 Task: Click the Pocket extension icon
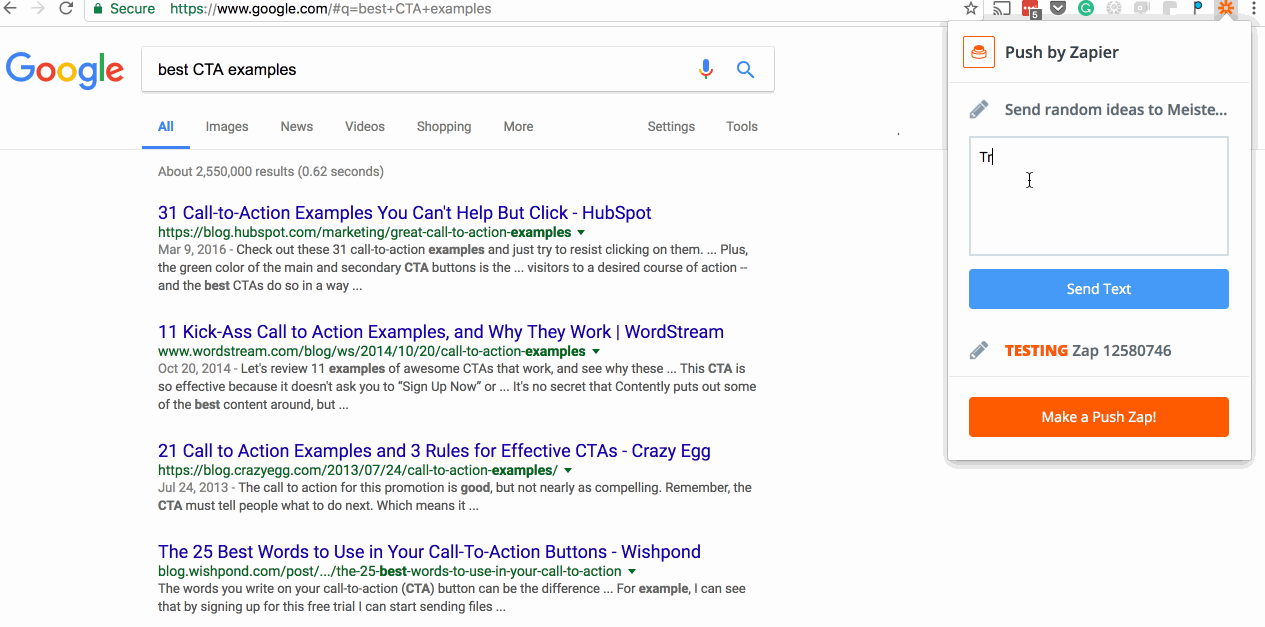pyautogui.click(x=1058, y=9)
